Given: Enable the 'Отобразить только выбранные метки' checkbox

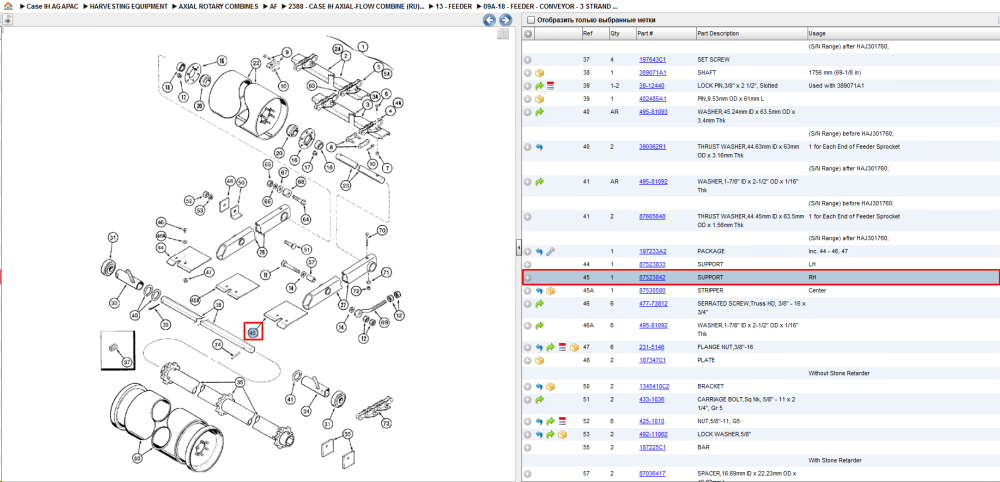Looking at the screenshot, I should [531, 20].
